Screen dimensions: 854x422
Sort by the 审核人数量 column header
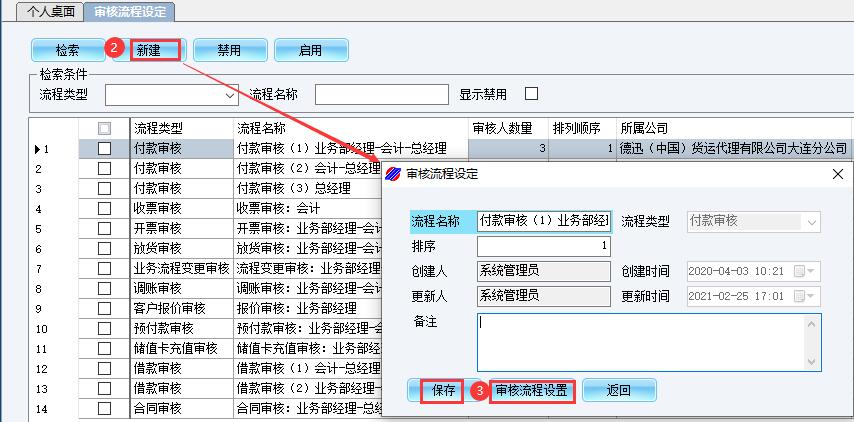pos(506,129)
